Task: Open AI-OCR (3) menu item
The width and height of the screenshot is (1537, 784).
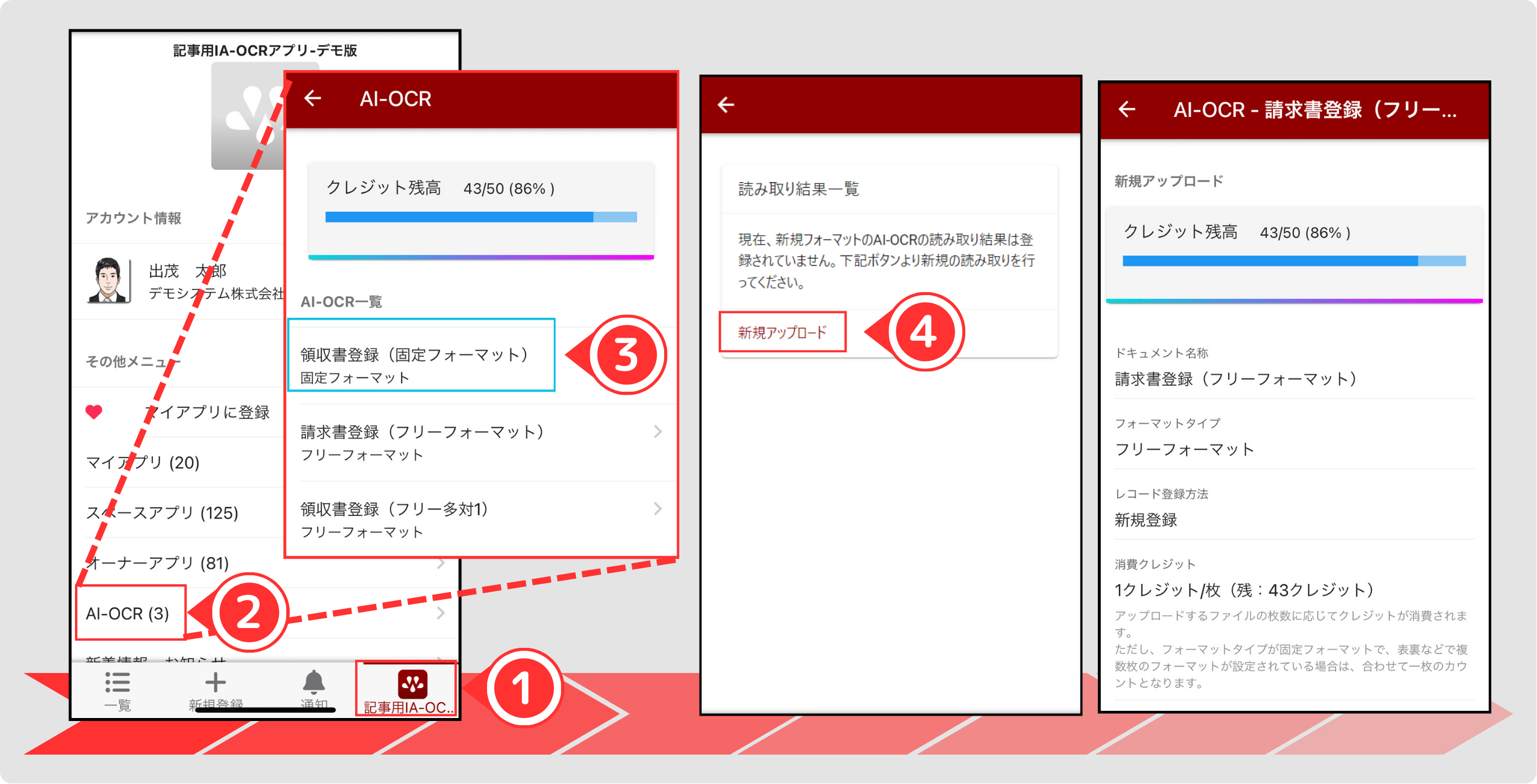Action: [128, 613]
